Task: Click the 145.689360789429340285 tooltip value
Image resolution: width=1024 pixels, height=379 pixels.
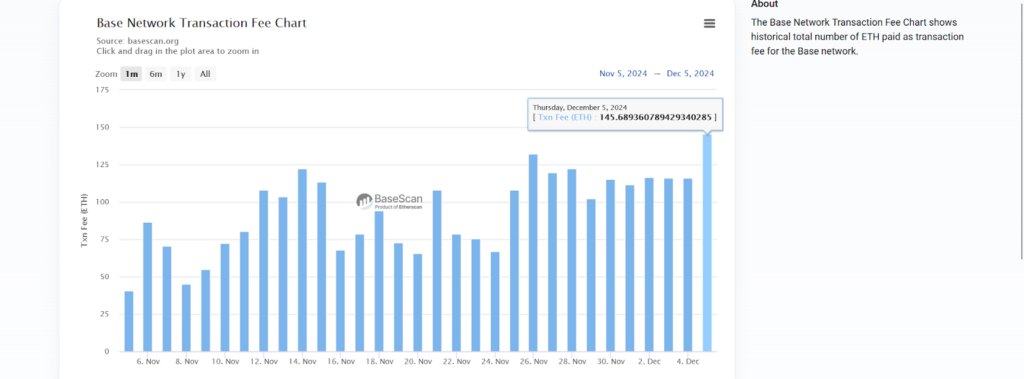Action: (x=655, y=117)
